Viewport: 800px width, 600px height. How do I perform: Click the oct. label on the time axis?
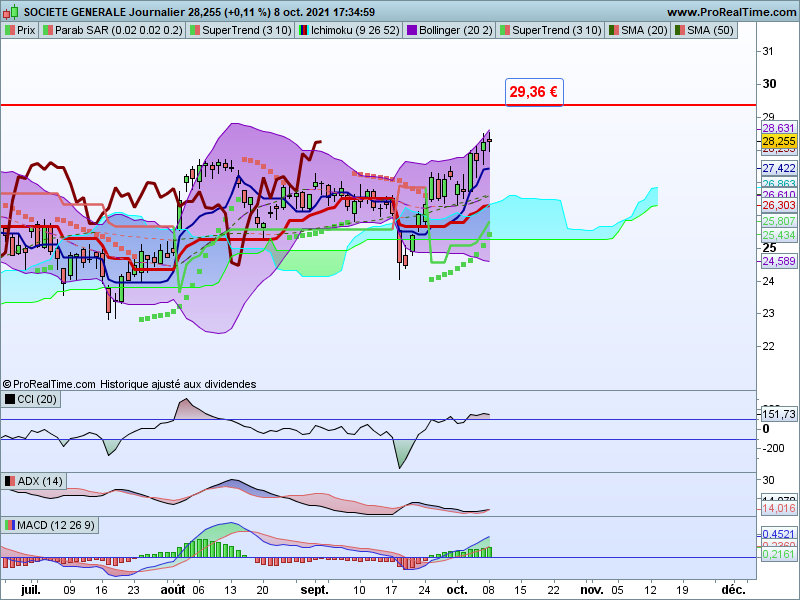click(457, 590)
